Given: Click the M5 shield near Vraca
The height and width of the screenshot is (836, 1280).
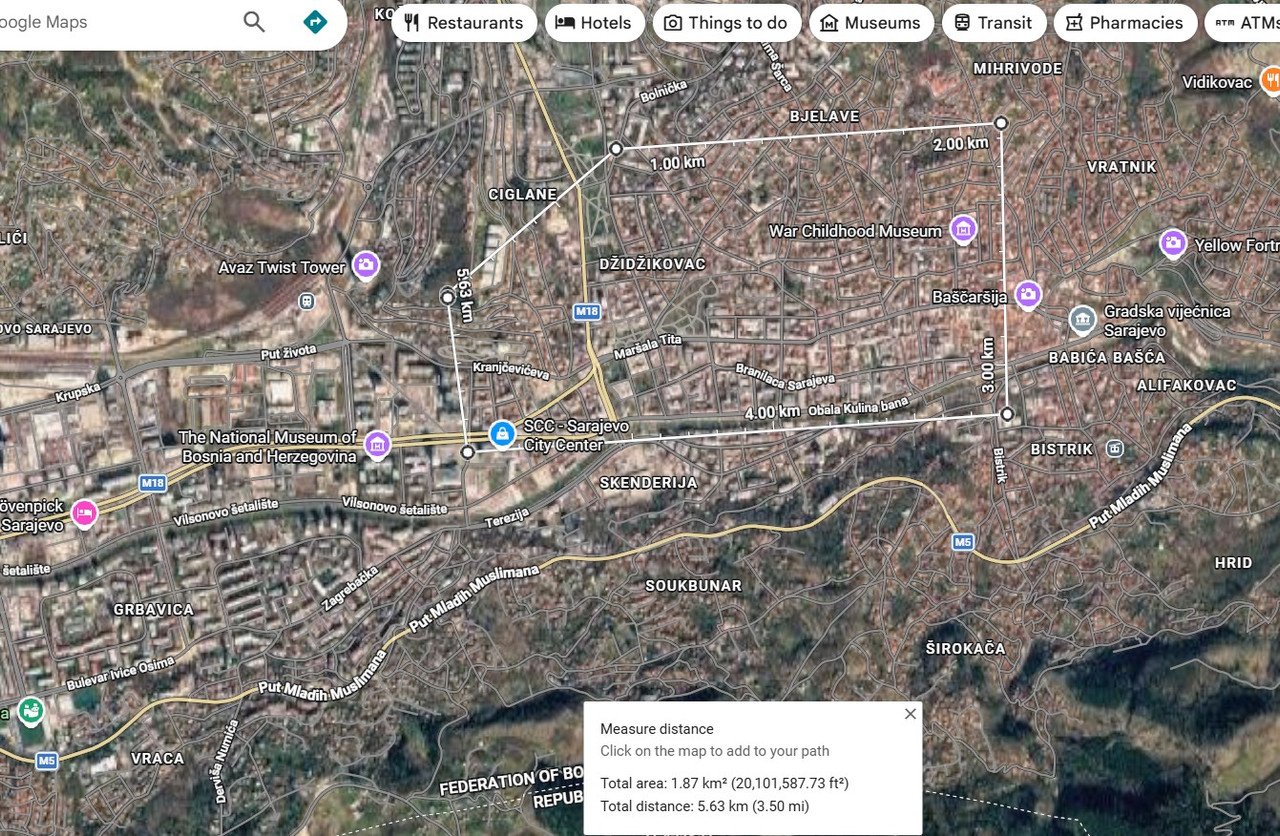Looking at the screenshot, I should 46,761.
